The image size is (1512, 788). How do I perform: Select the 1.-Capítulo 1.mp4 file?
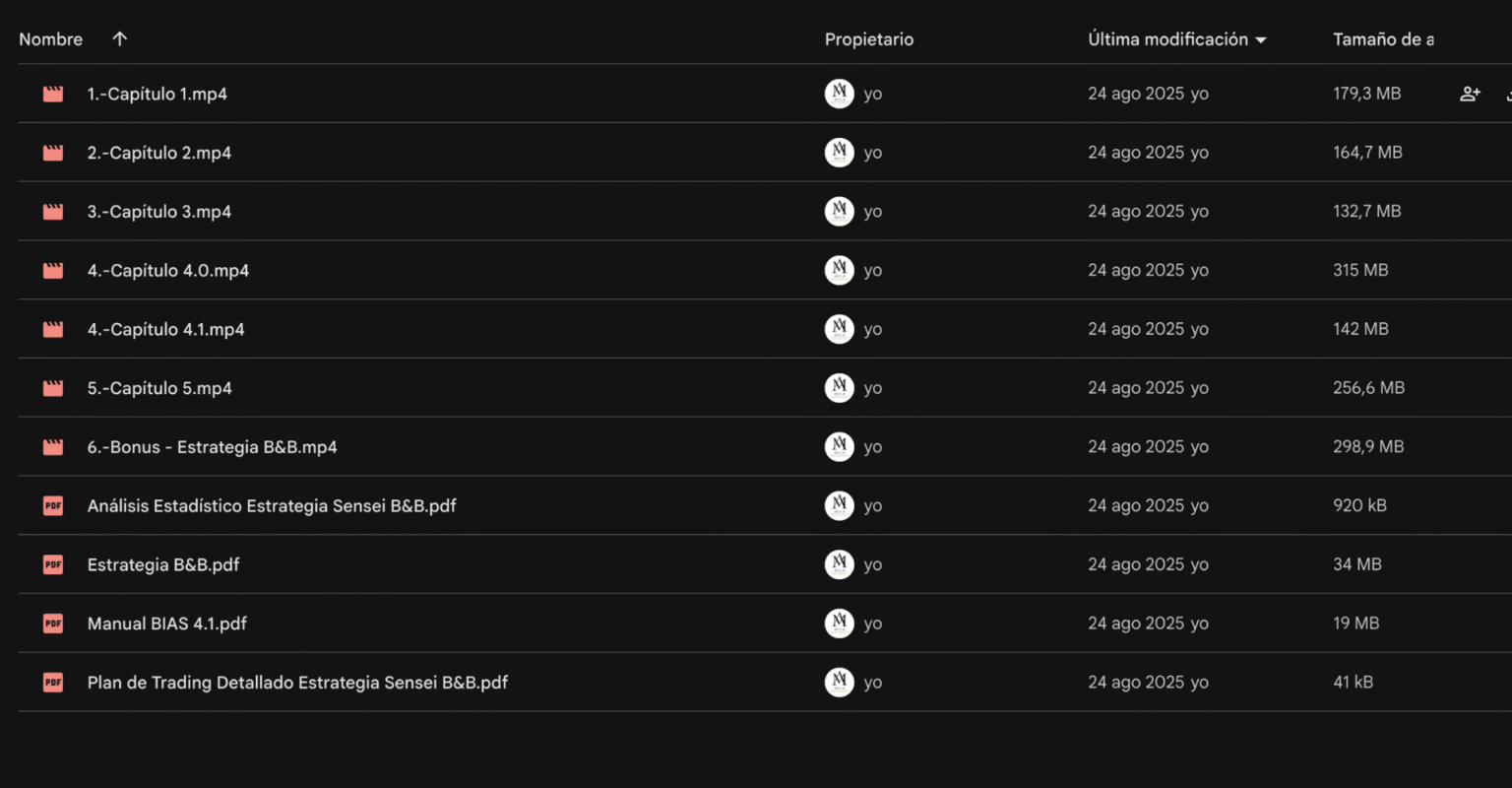(157, 94)
